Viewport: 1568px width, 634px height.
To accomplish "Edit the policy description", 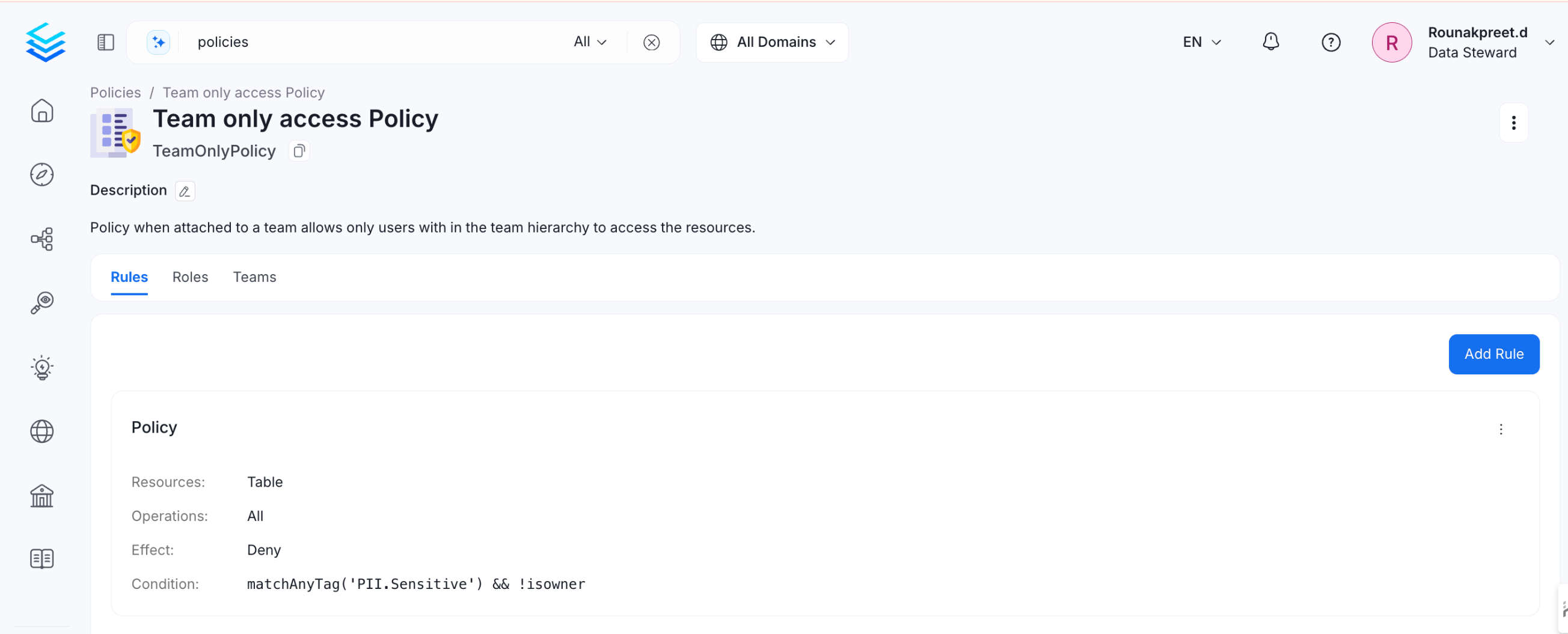I will click(x=185, y=191).
